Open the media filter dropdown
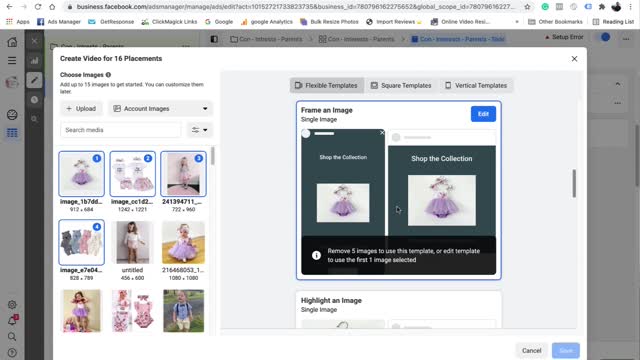Image resolution: width=640 pixels, height=360 pixels. click(x=200, y=130)
